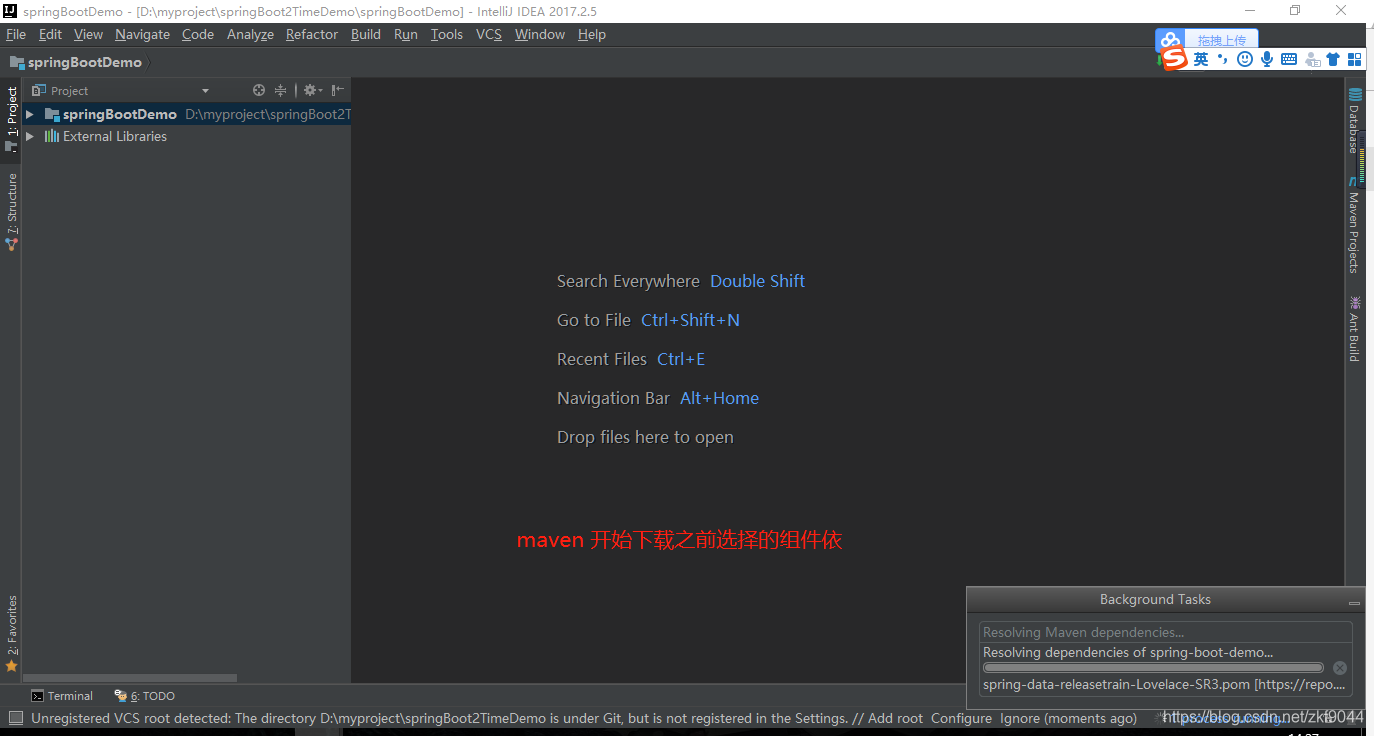The image size is (1374, 736).
Task: Open the Build menu
Action: coord(366,34)
